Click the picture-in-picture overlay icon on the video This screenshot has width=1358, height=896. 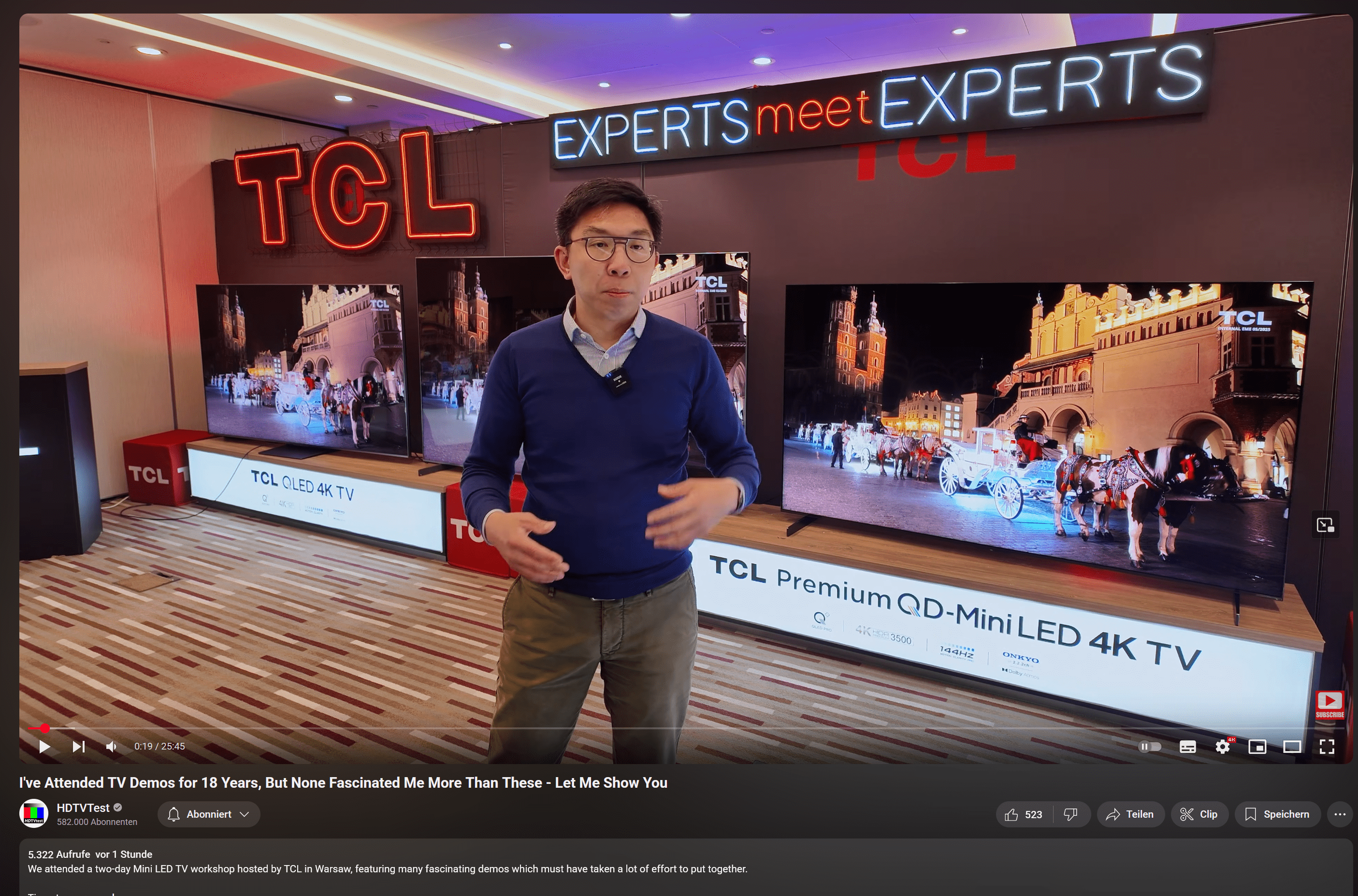tap(1325, 524)
